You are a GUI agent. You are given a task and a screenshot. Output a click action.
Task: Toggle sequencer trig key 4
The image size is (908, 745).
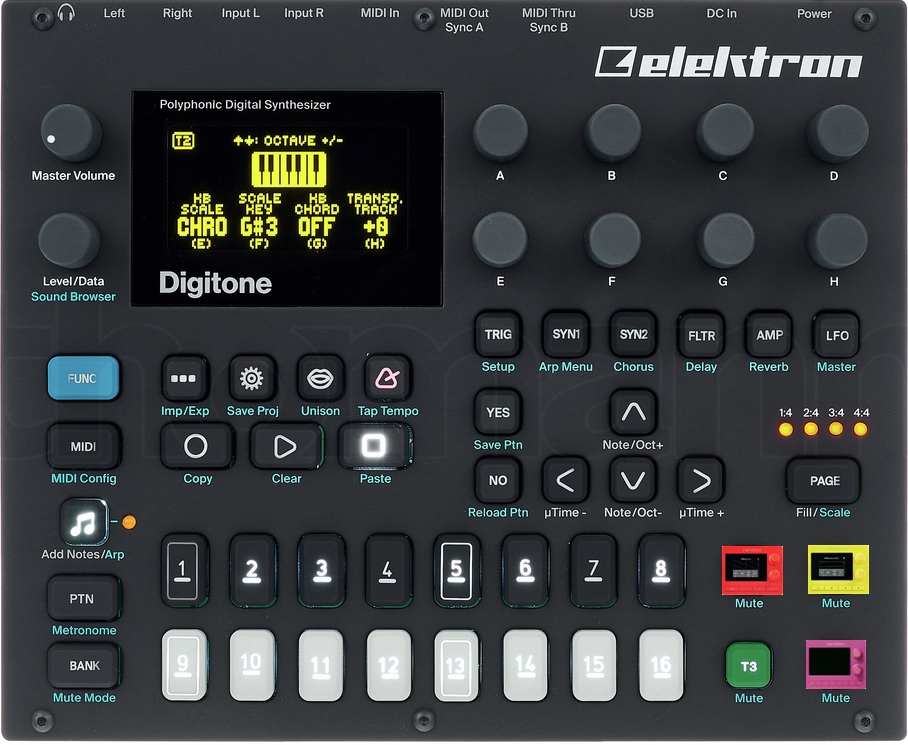pos(388,570)
